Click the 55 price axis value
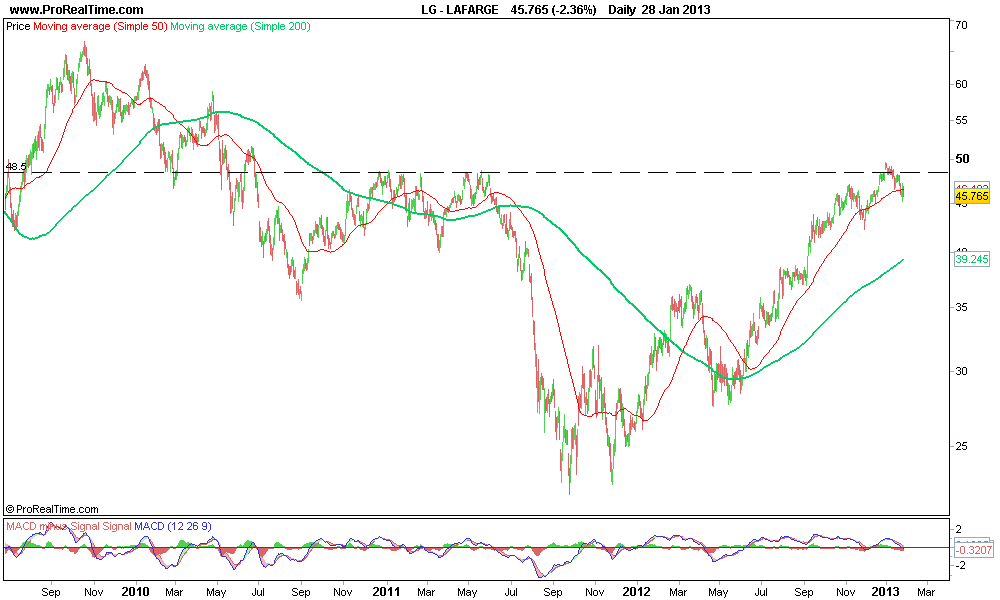This screenshot has width=1000, height=600. pyautogui.click(x=961, y=121)
